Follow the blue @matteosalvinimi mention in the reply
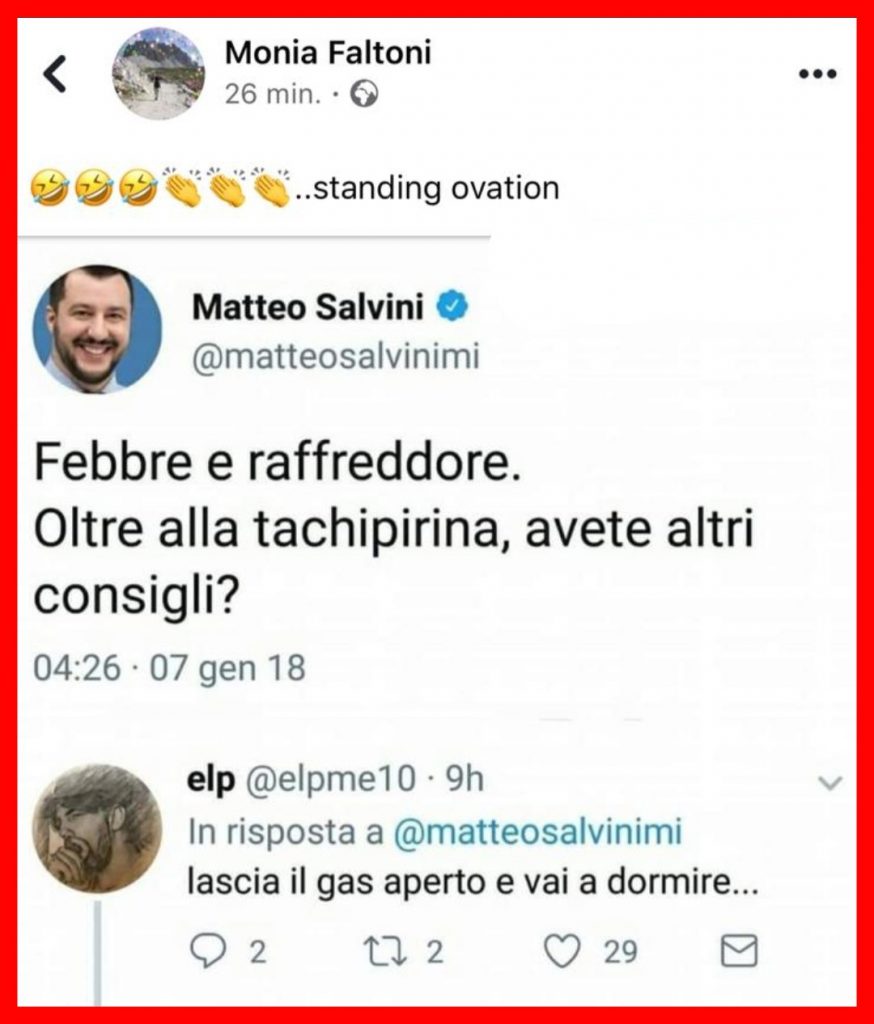This screenshot has width=874, height=1024. coord(538,832)
